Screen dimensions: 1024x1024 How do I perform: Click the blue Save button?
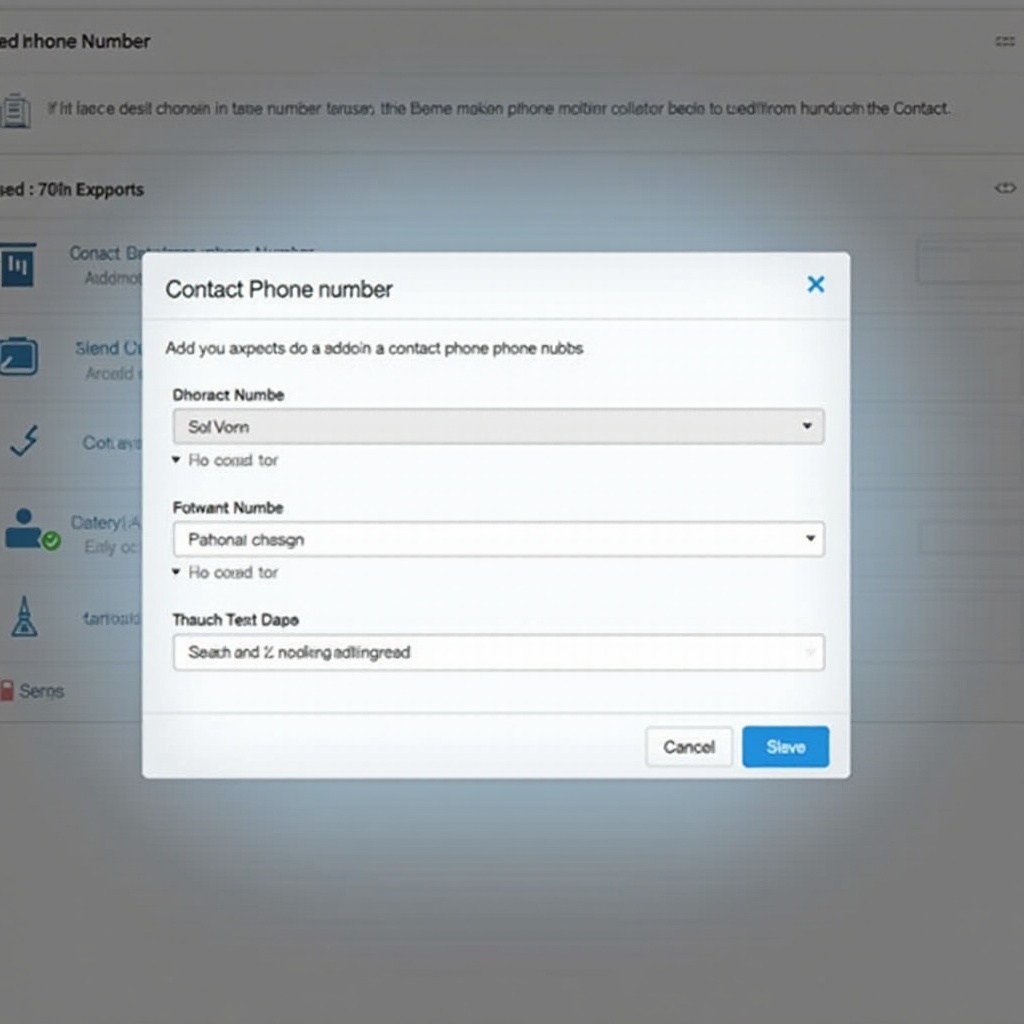pos(785,747)
